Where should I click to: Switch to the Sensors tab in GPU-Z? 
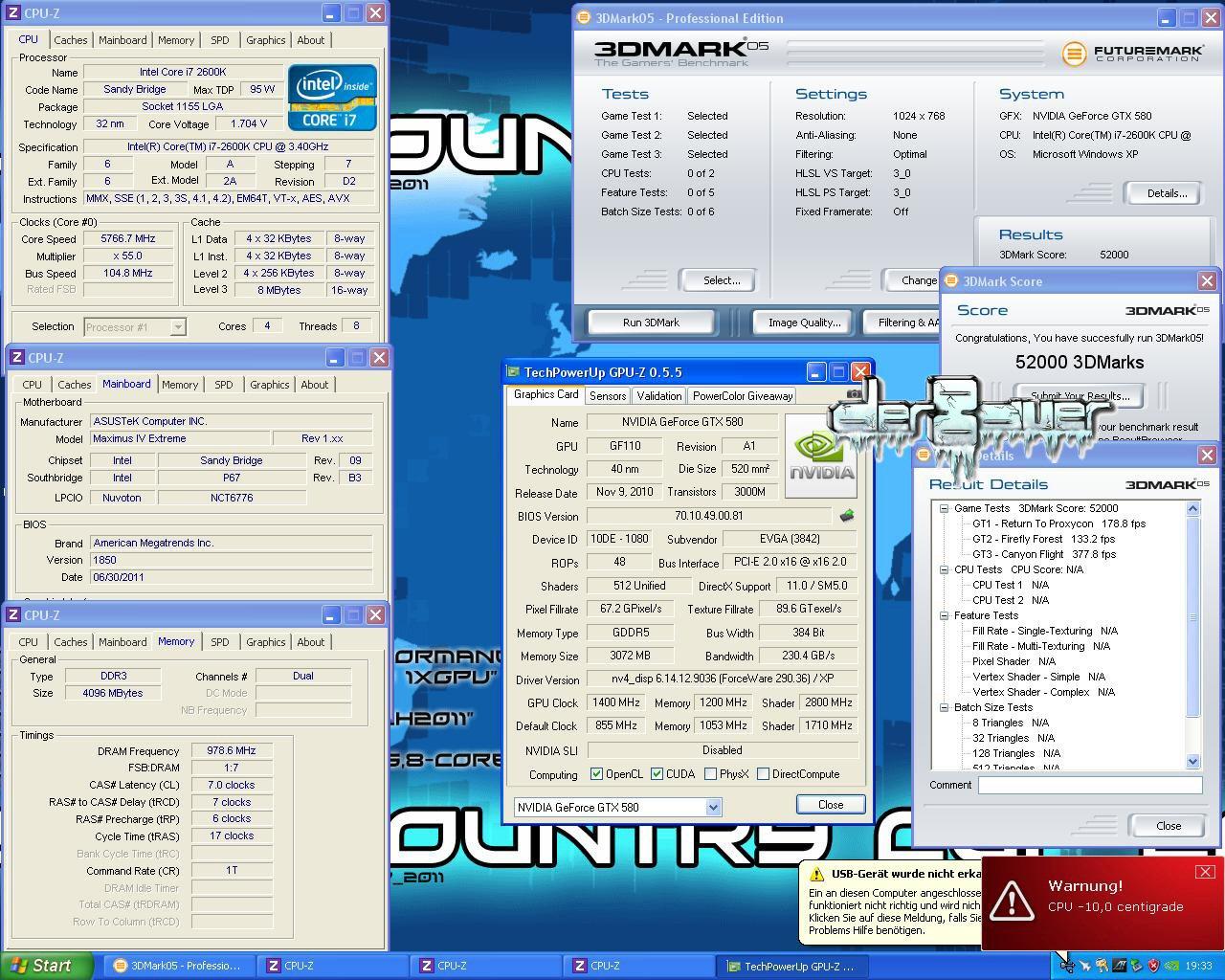608,396
